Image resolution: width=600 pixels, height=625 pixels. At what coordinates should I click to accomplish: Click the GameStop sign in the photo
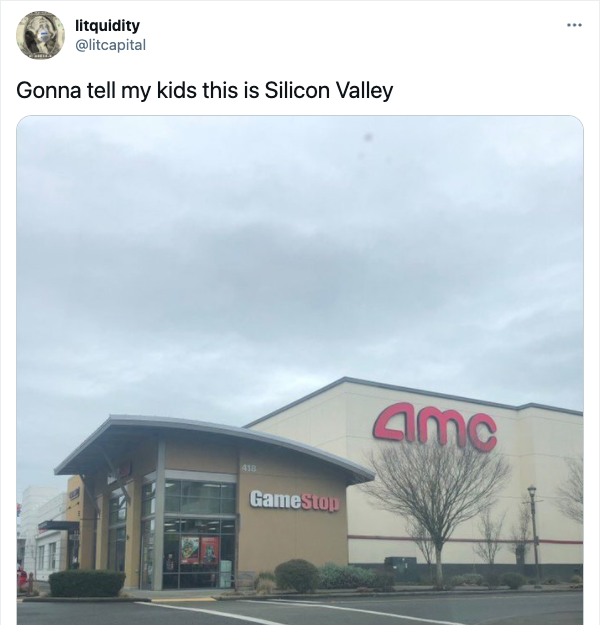(x=294, y=501)
